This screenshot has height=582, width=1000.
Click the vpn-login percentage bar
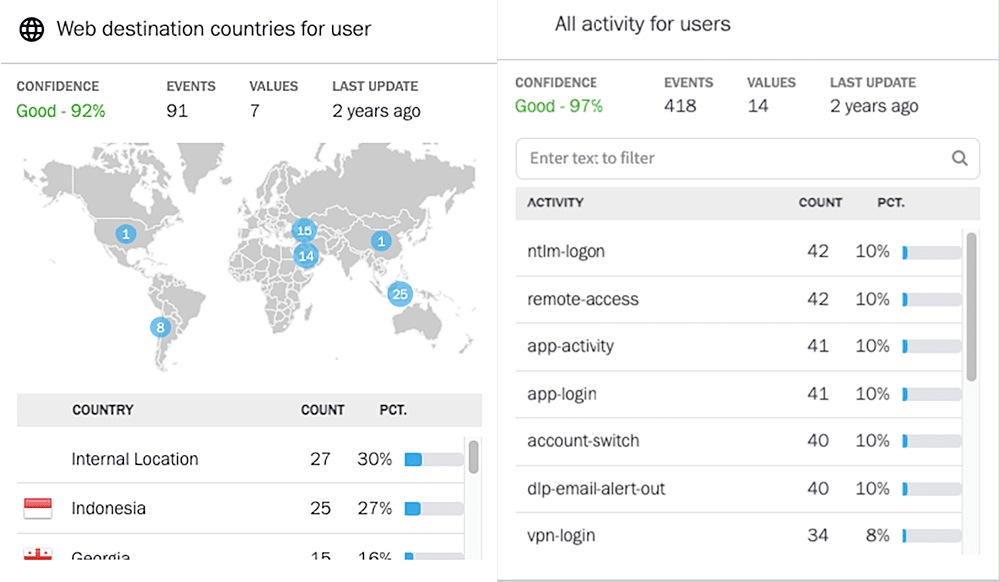click(932, 536)
